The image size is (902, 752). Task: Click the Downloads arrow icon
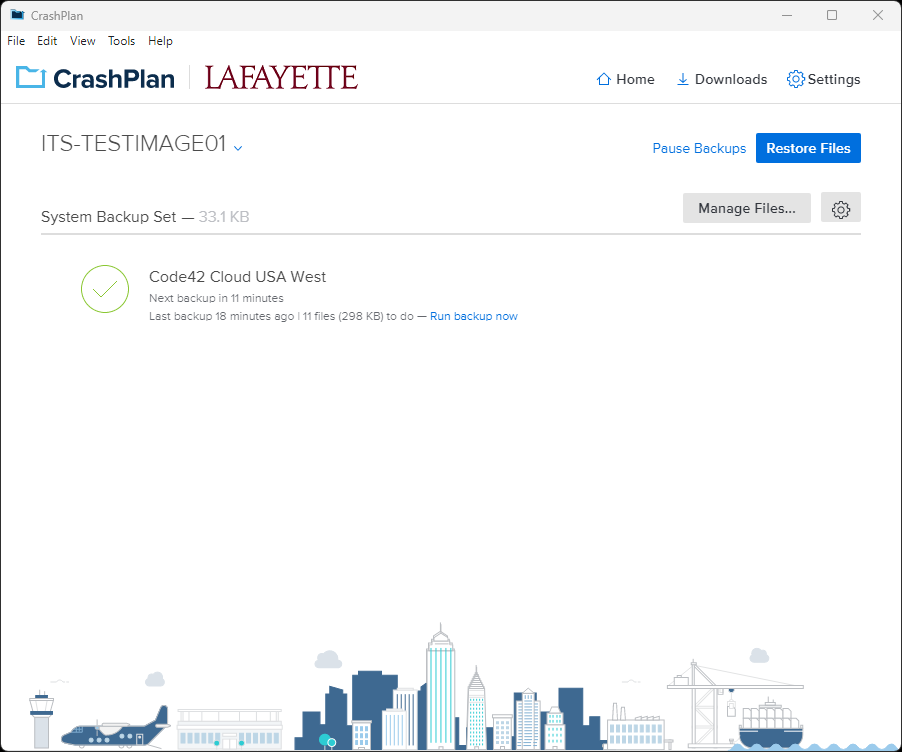pos(682,79)
